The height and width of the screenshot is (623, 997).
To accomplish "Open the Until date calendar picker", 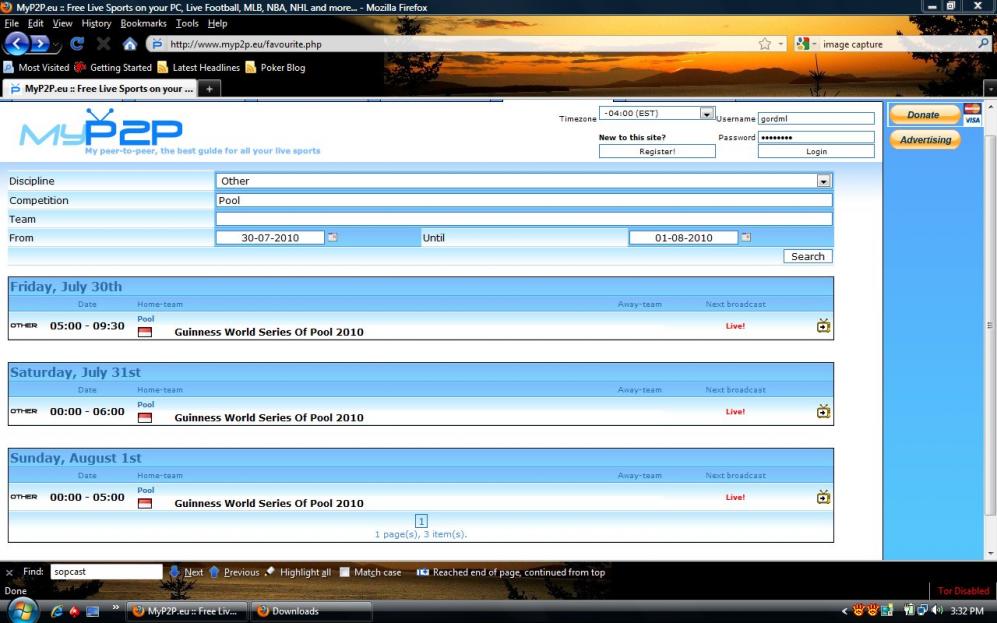I will point(746,238).
